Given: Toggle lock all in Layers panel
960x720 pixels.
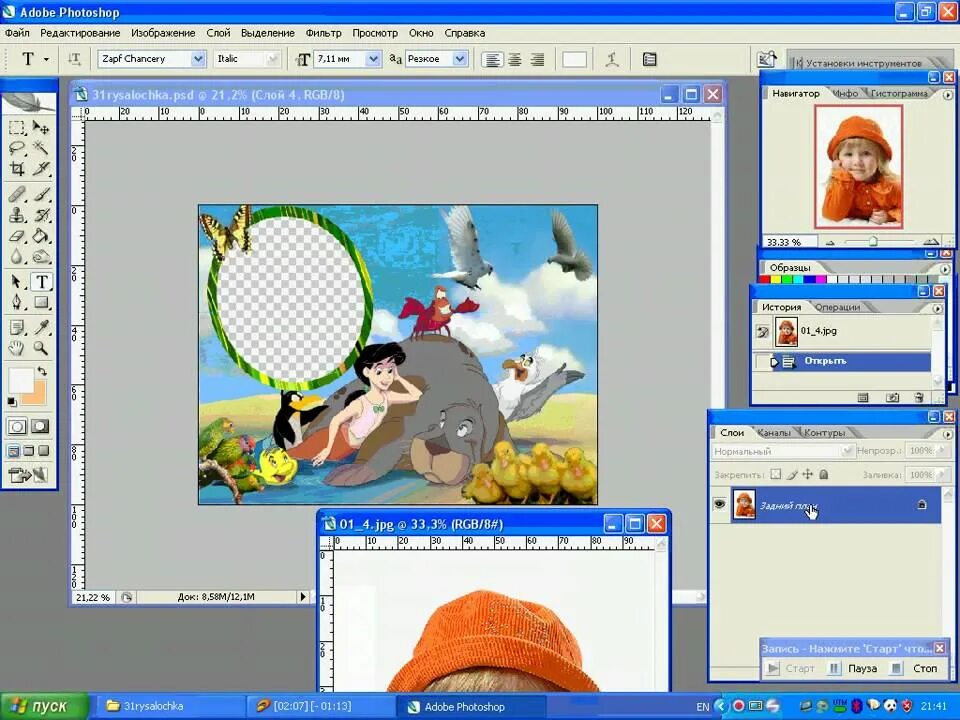Looking at the screenshot, I should click(x=823, y=474).
